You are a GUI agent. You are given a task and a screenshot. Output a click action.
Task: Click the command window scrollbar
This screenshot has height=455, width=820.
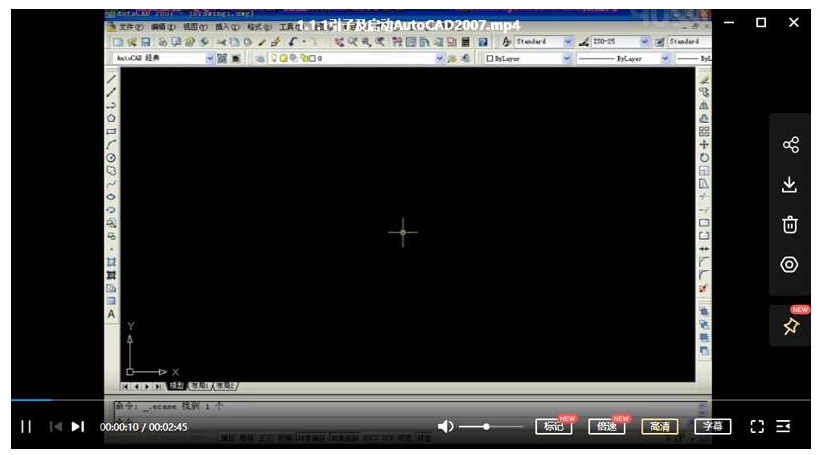[x=702, y=408]
